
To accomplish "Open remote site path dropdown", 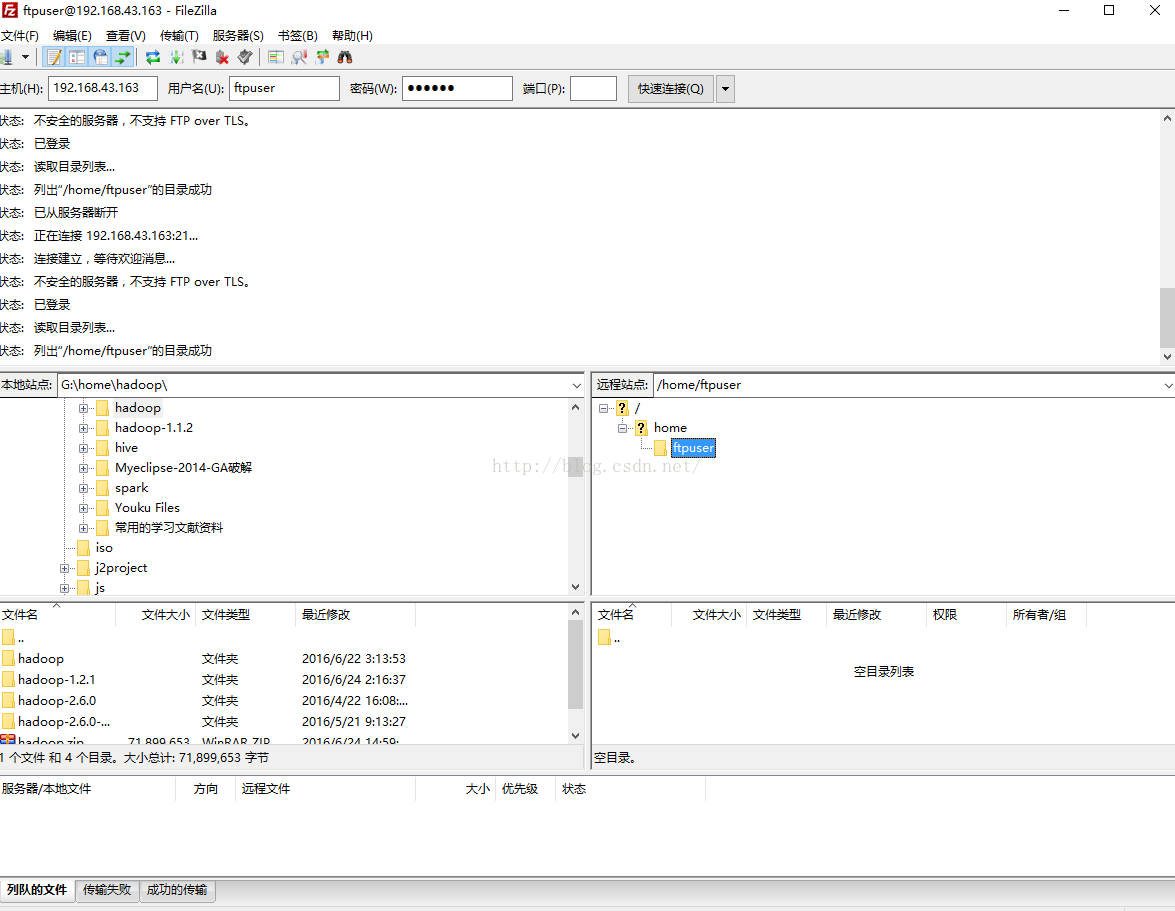I will click(x=1168, y=385).
